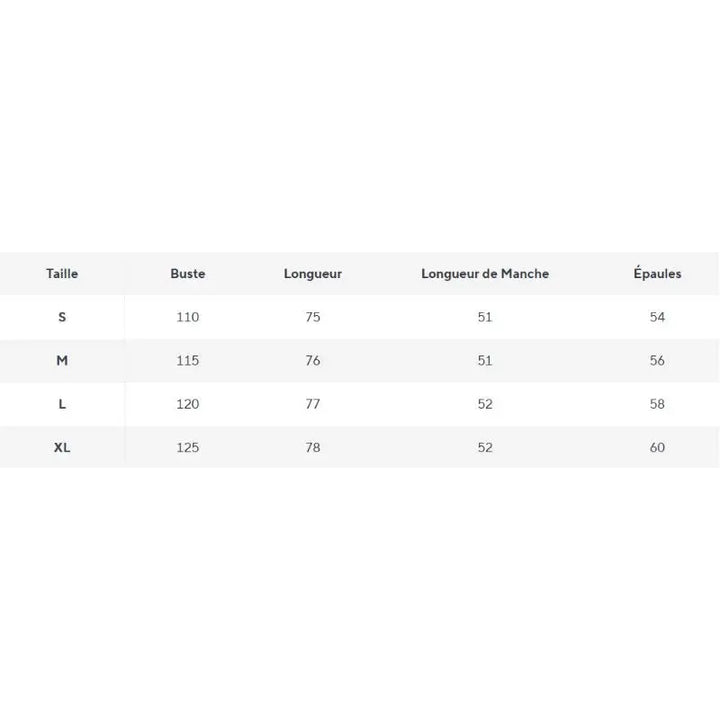Click the S size row label
720x720 pixels.
62,317
